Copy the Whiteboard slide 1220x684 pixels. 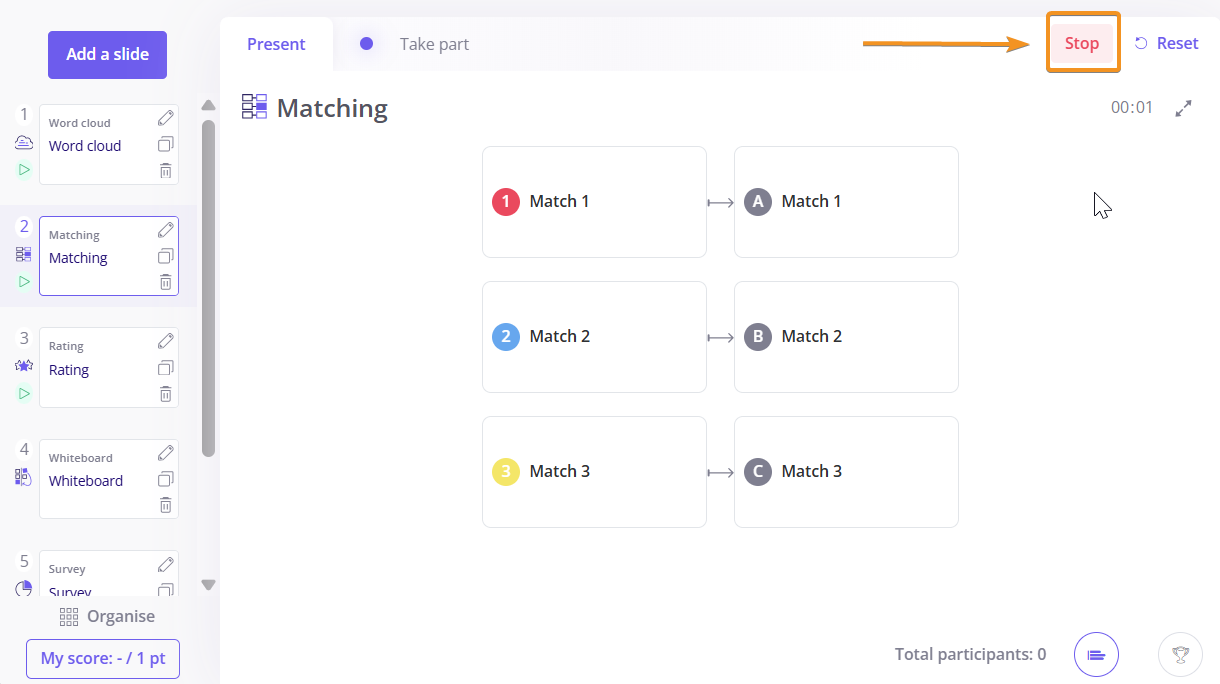[x=166, y=479]
